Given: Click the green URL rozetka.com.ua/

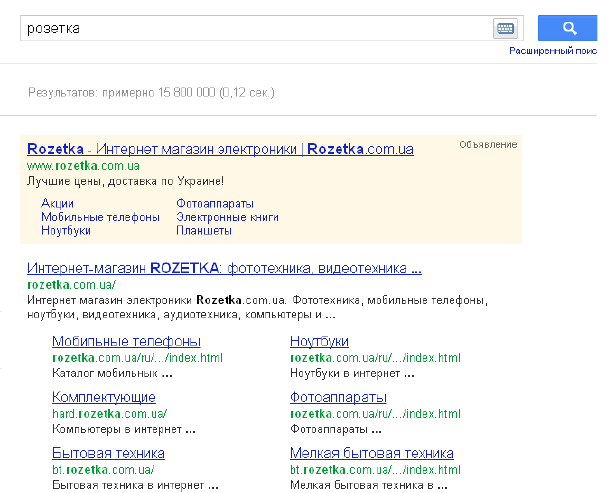Looking at the screenshot, I should tap(71, 285).
